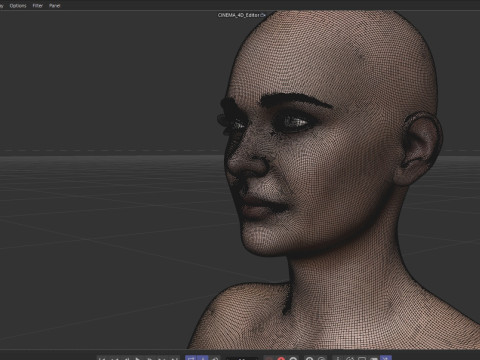The height and width of the screenshot is (360, 480).
Task: Click the CINEMA_4D_Editor camera label
Action: [238, 15]
